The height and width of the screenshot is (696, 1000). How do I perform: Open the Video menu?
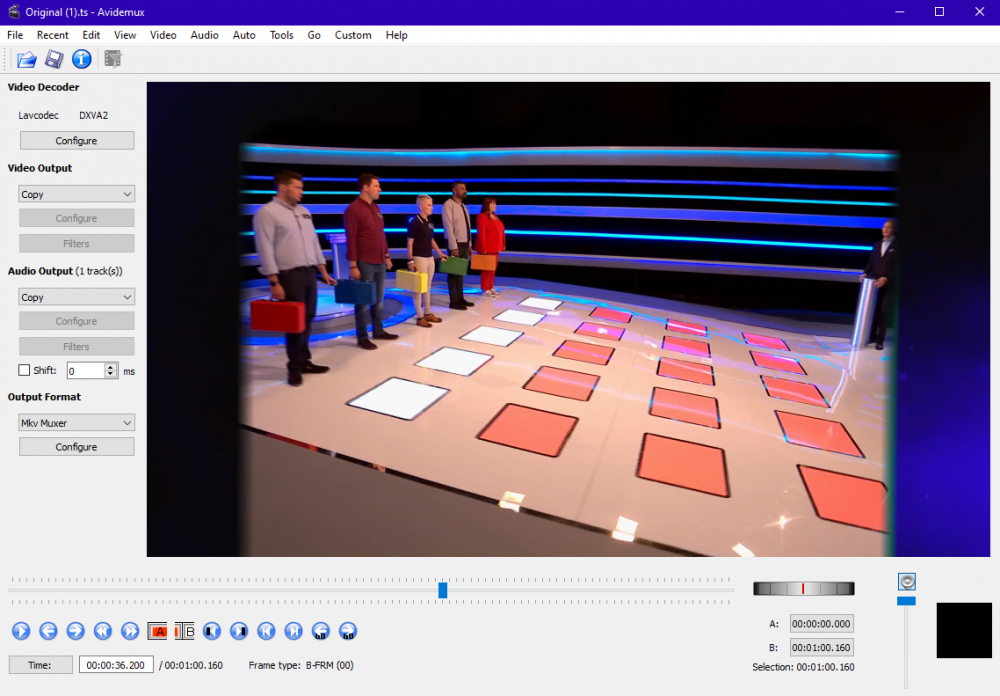[x=163, y=35]
